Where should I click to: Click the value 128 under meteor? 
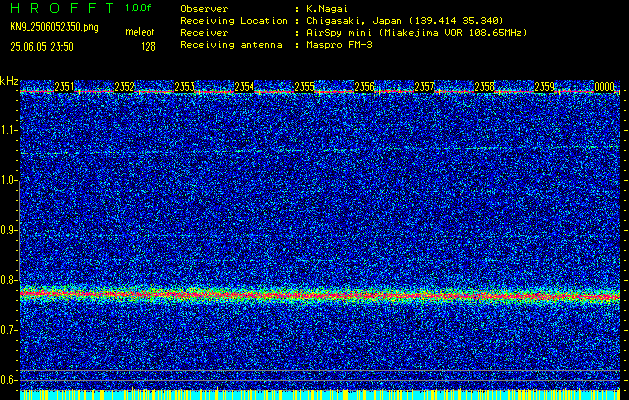[x=148, y=47]
